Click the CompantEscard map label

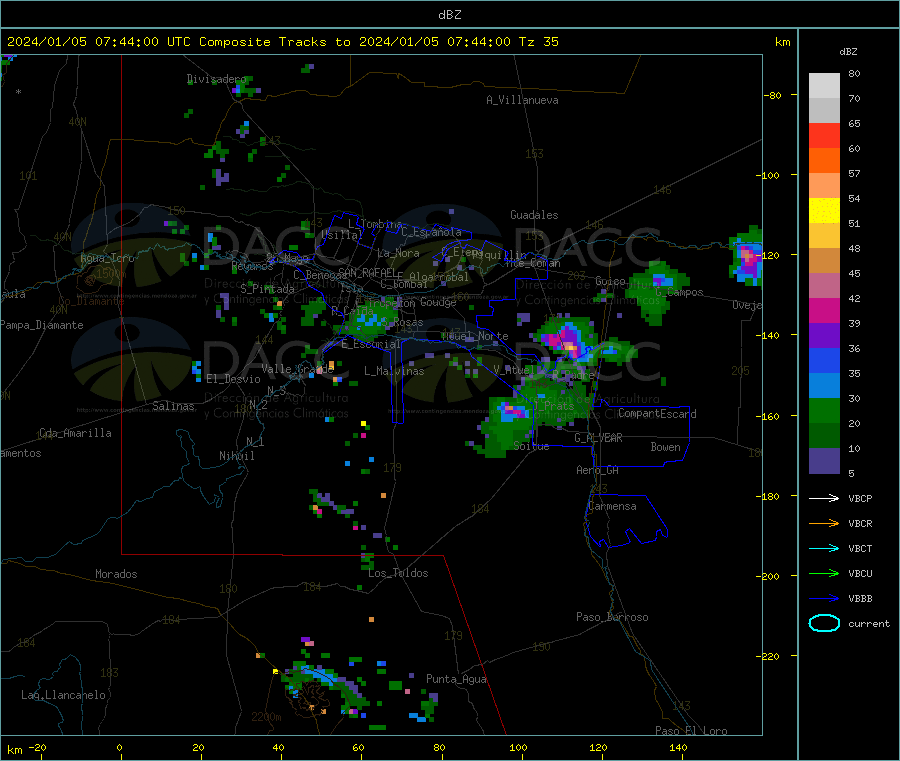pos(657,414)
